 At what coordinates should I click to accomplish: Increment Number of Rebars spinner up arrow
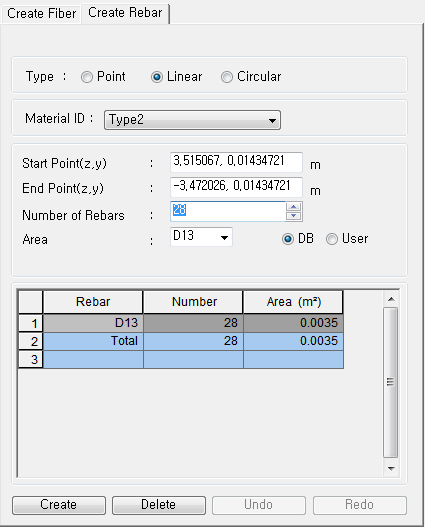(x=294, y=207)
